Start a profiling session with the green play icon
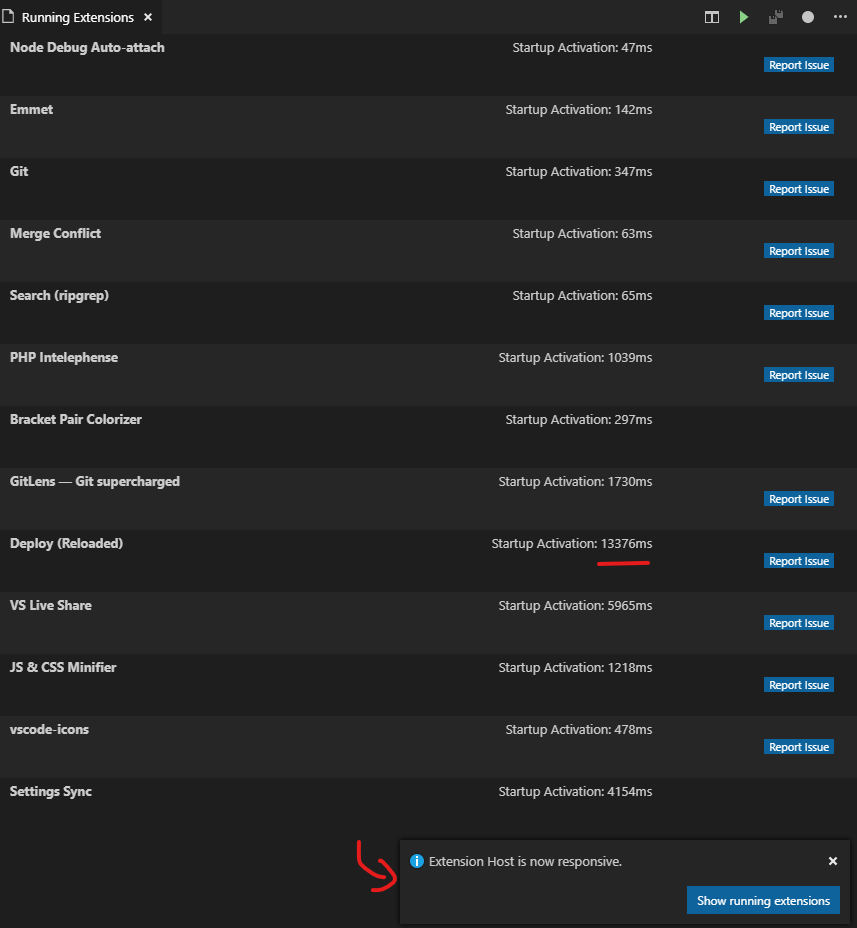The image size is (857, 928). [743, 17]
